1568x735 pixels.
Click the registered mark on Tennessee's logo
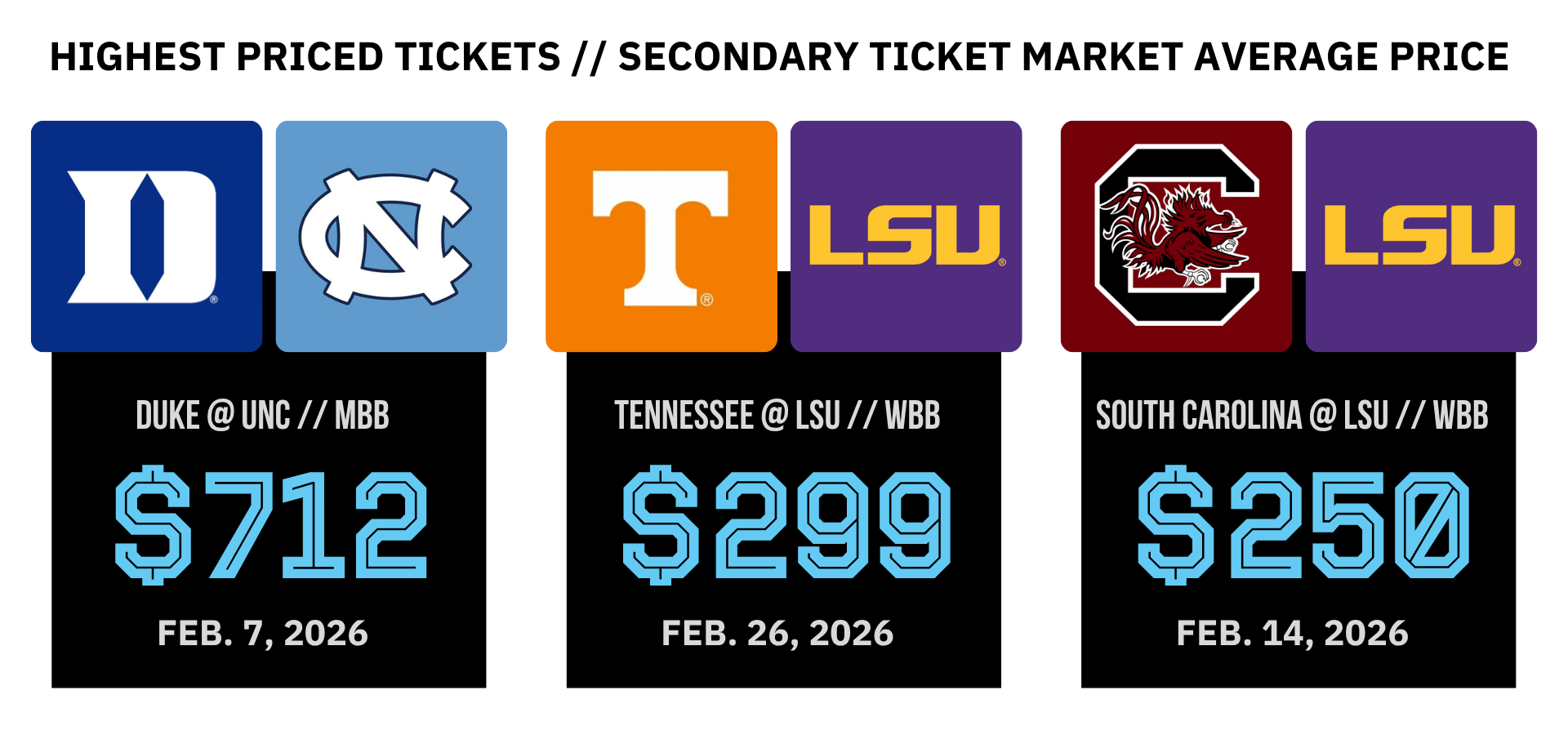(x=707, y=300)
